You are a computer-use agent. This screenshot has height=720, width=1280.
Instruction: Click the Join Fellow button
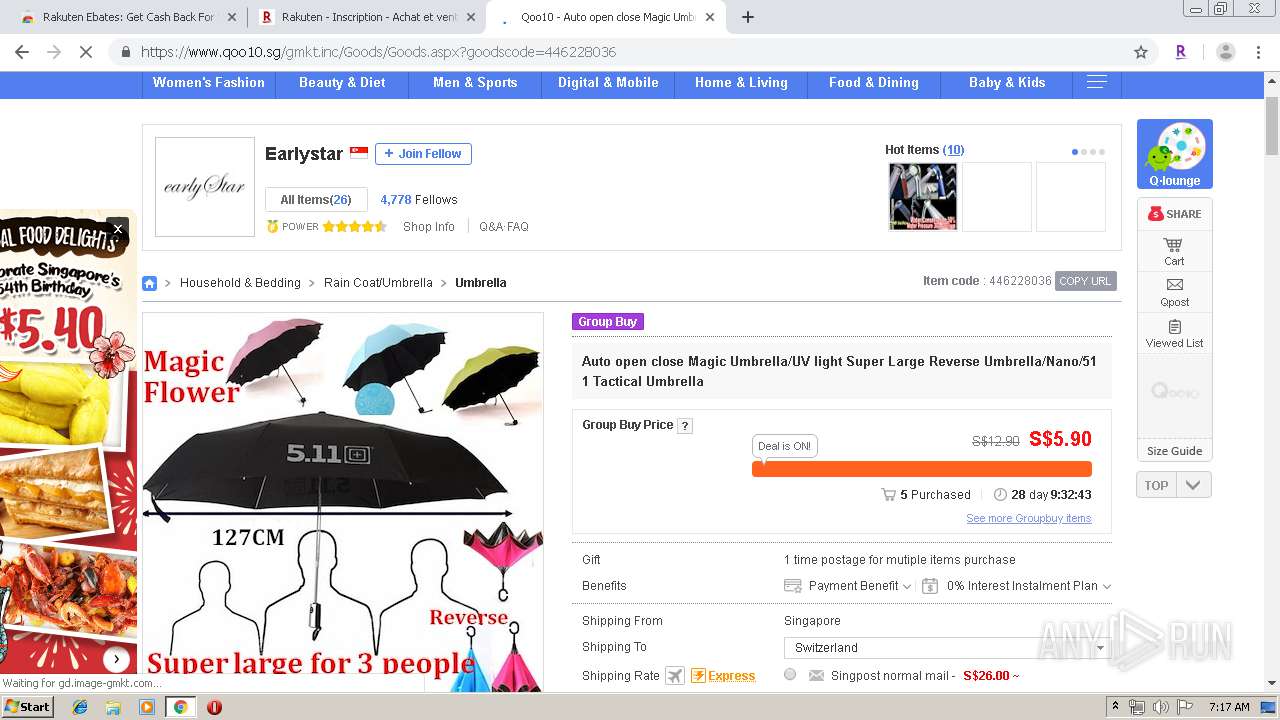(423, 154)
